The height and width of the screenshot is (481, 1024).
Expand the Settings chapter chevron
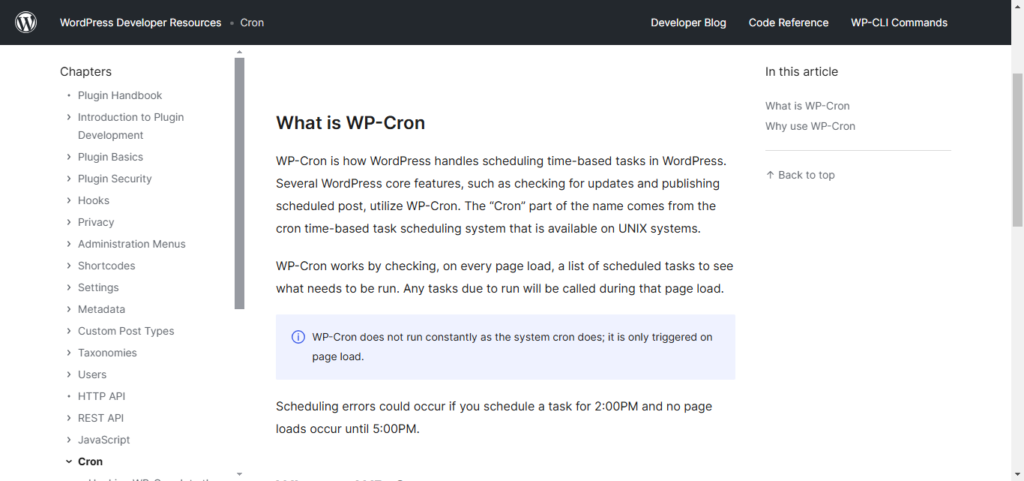click(68, 288)
